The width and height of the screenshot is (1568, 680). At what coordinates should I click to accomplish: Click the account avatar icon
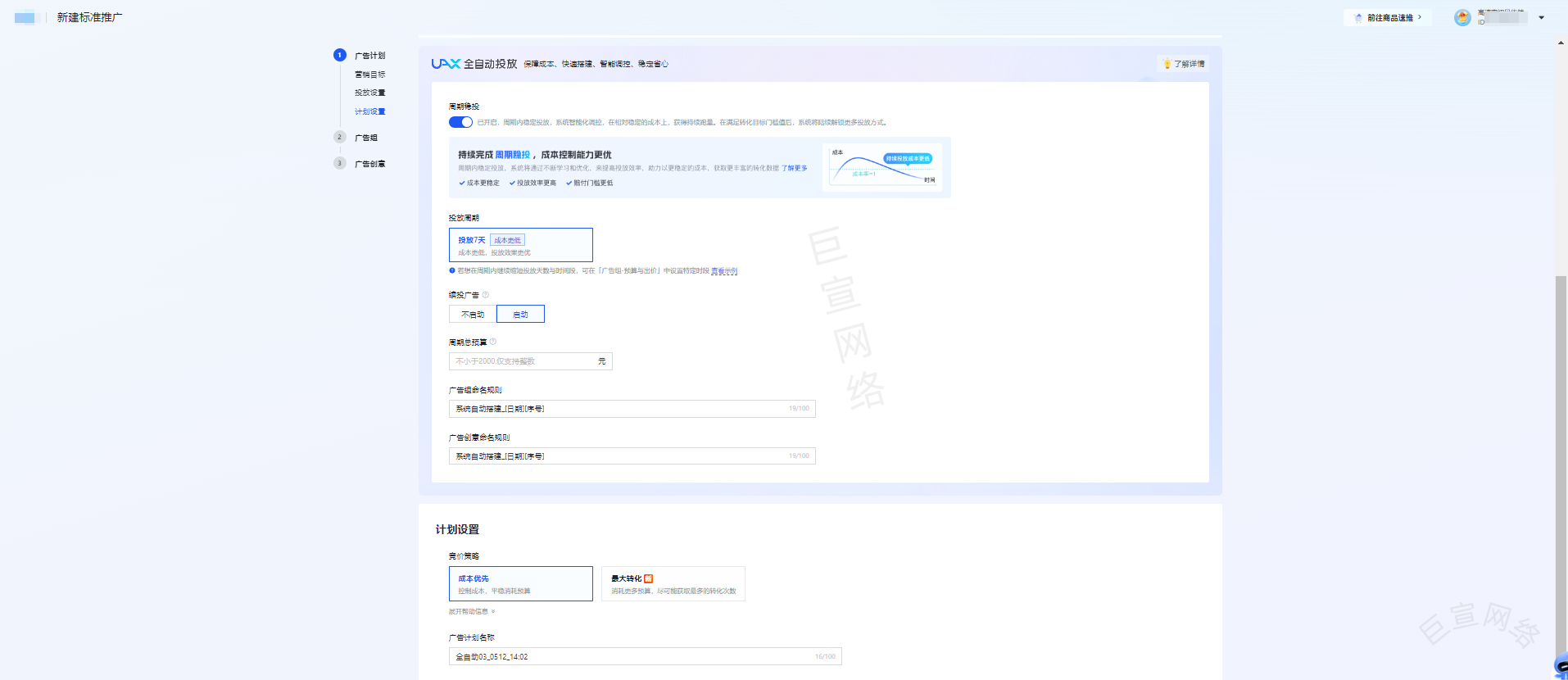[1462, 17]
